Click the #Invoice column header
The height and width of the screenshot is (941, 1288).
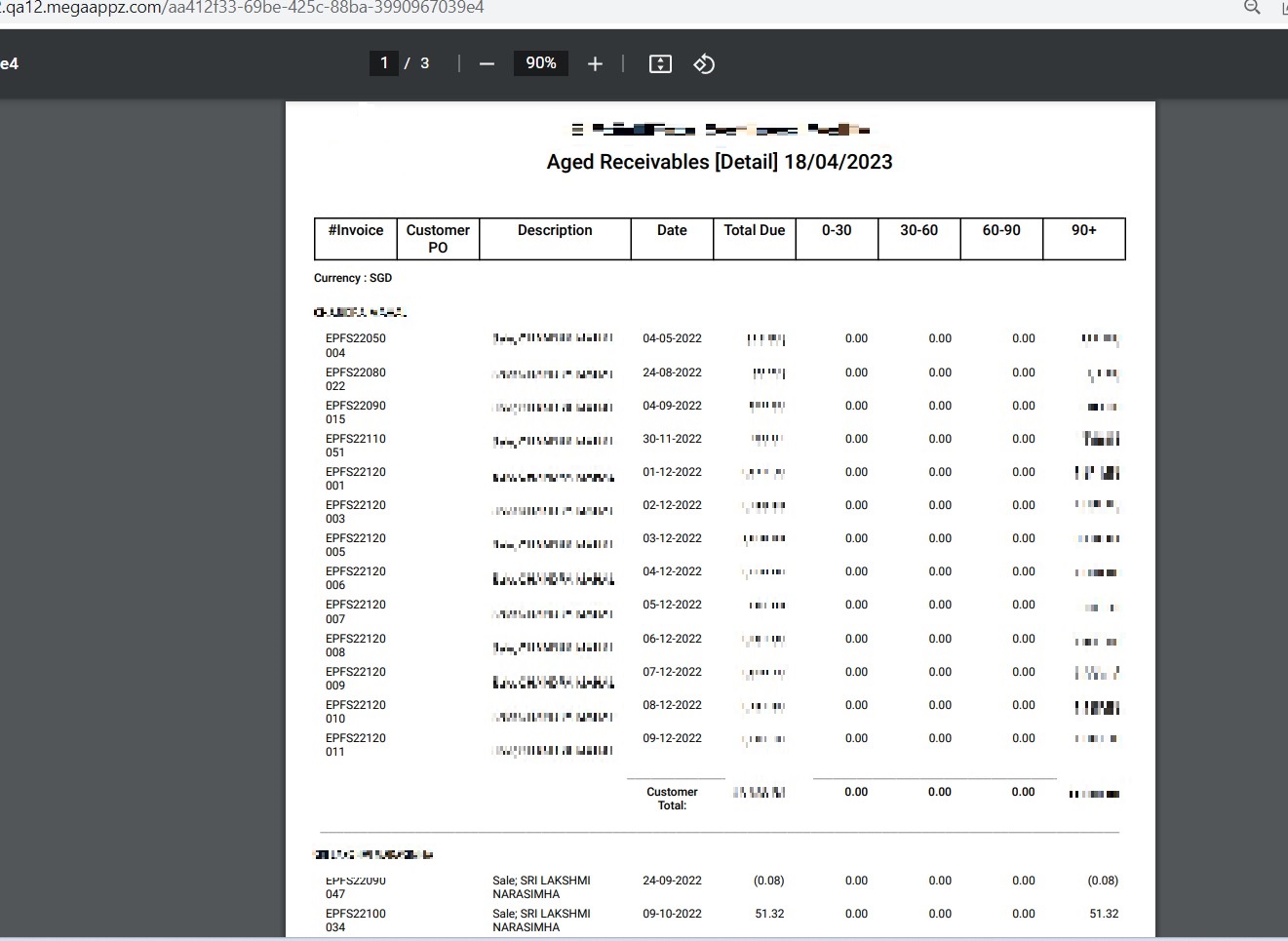coord(356,231)
